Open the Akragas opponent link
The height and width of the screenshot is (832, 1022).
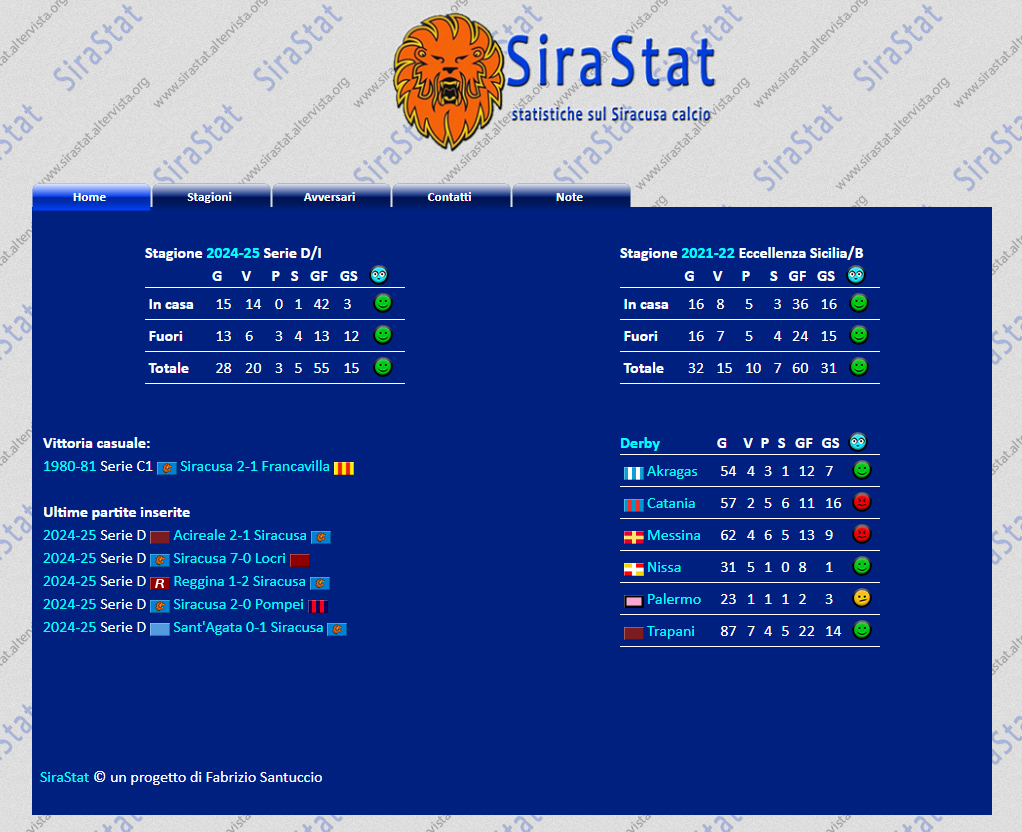pos(672,471)
